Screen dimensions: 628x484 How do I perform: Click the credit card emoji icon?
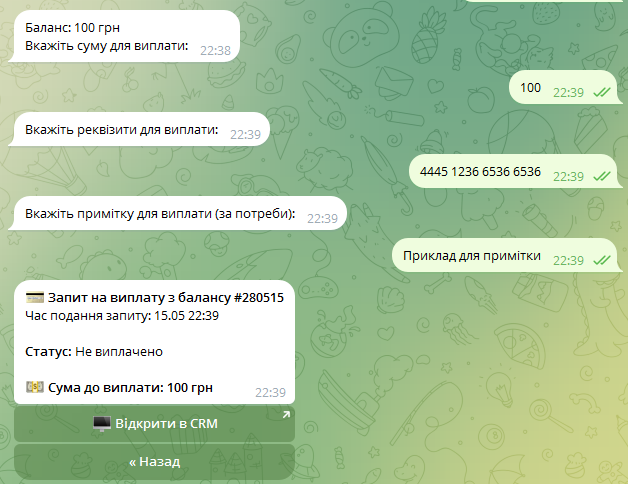[35, 297]
